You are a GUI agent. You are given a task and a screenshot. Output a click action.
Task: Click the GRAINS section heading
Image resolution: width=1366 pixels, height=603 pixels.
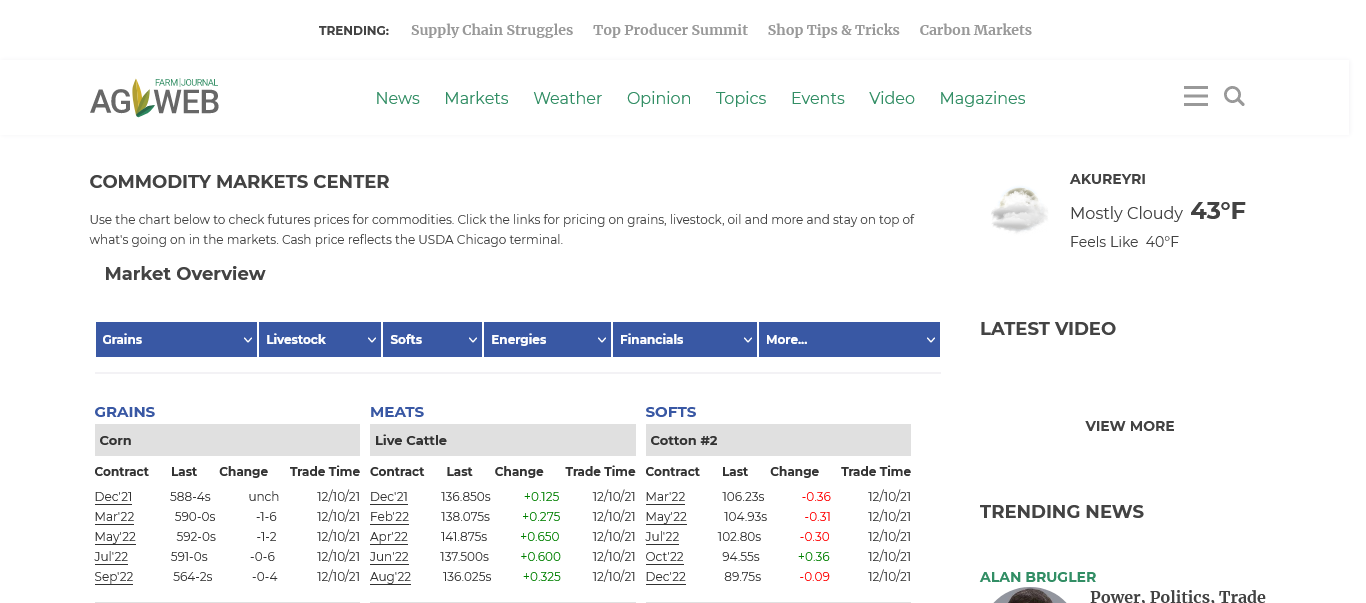[125, 412]
